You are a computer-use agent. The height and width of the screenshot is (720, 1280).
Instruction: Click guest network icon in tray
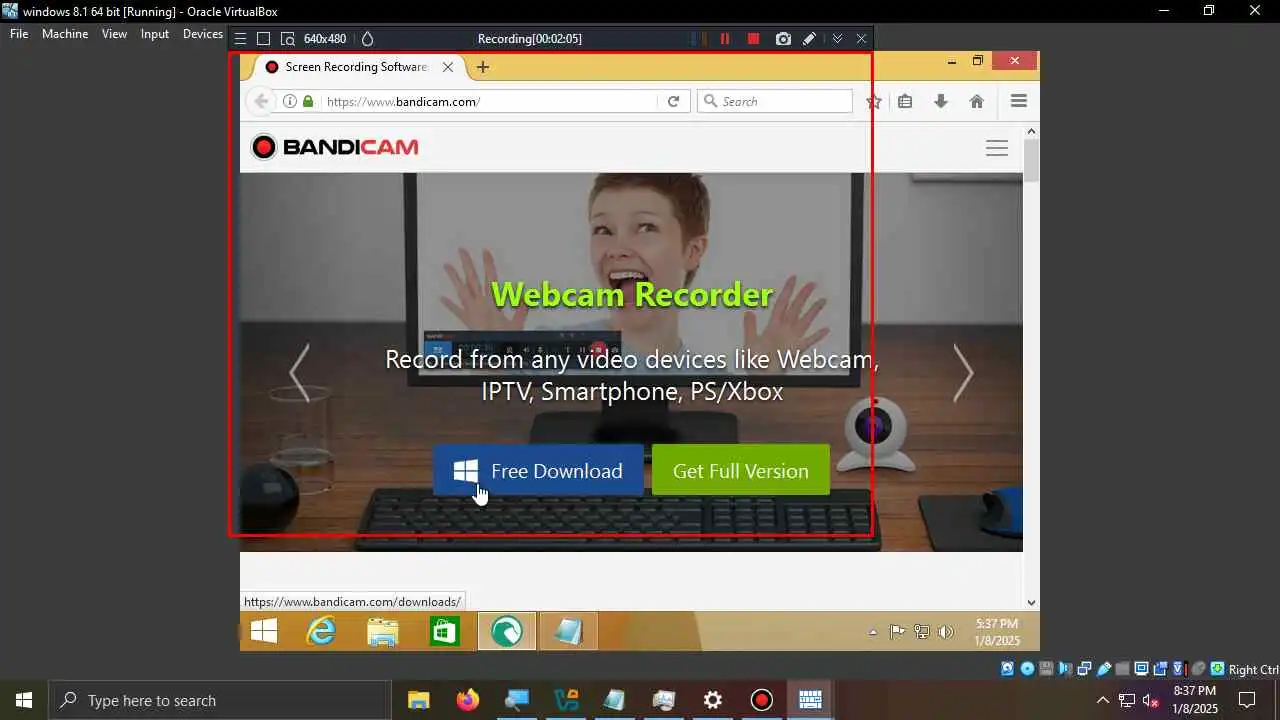point(921,632)
